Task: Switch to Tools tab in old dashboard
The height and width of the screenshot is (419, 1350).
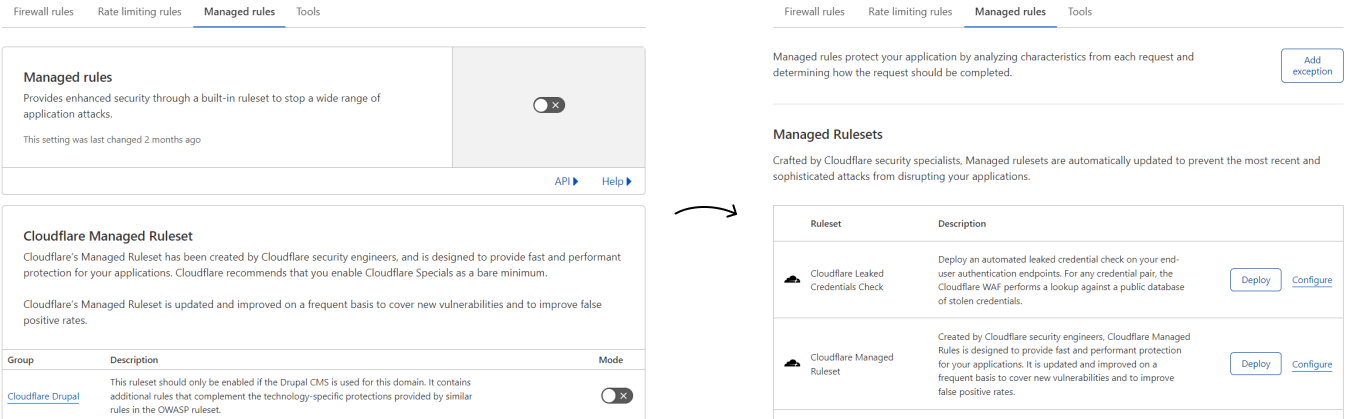Action: coord(308,12)
